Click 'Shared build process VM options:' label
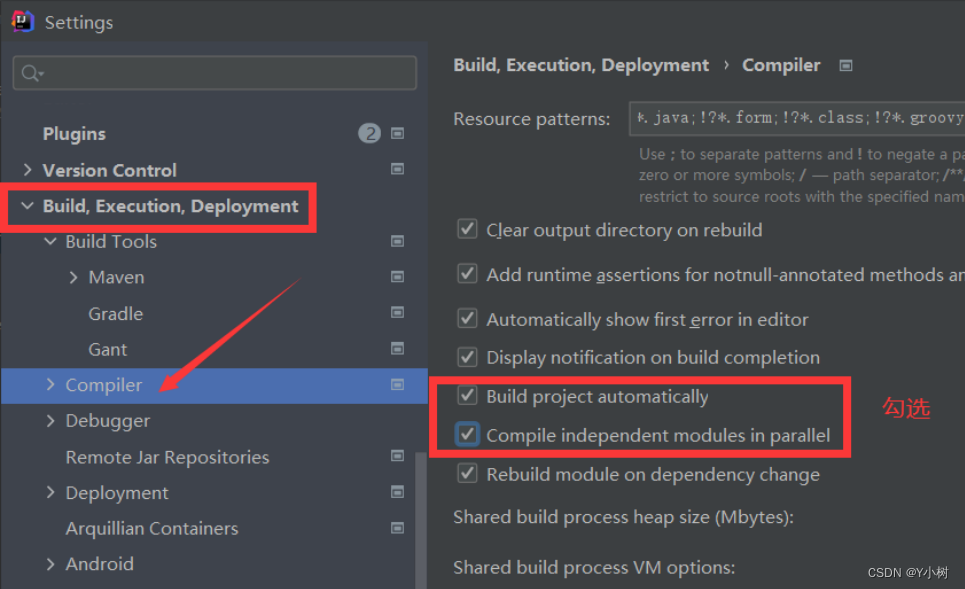Screen dimensions: 965x589 coord(594,567)
